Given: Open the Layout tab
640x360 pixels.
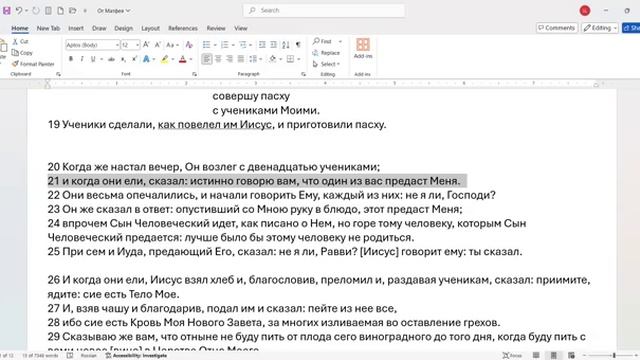Looking at the screenshot, I should pos(150,28).
